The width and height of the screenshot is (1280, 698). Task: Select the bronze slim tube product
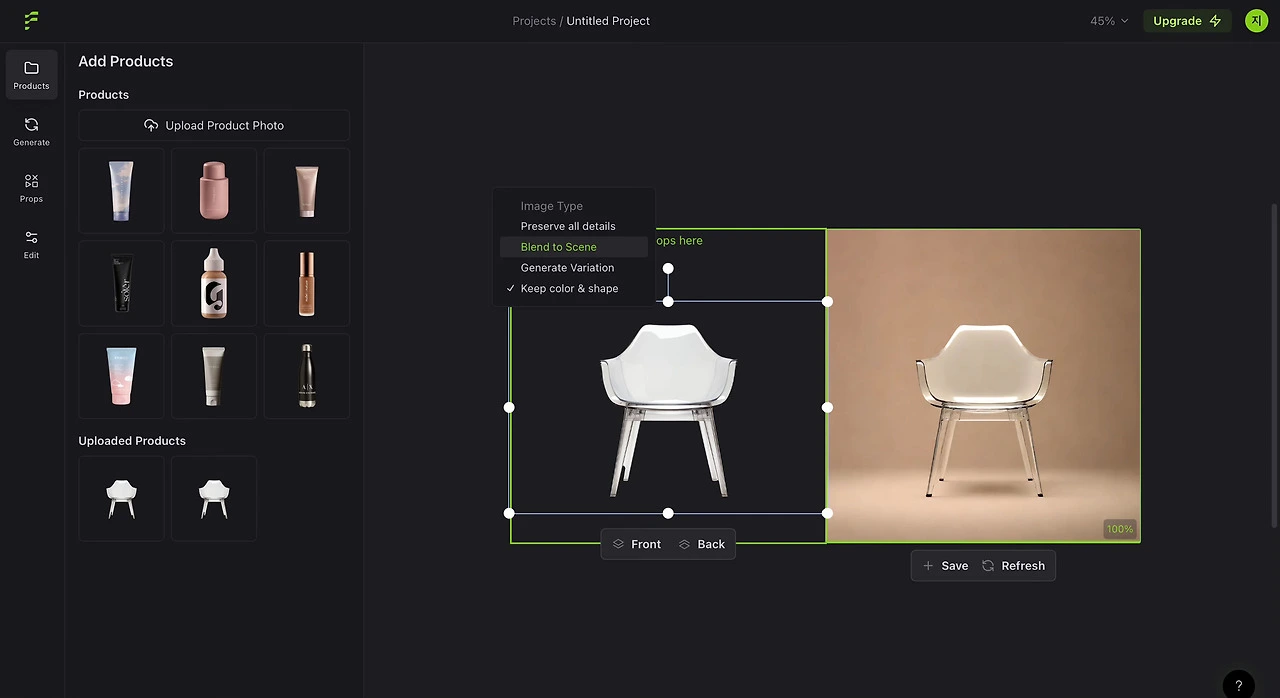tap(307, 283)
